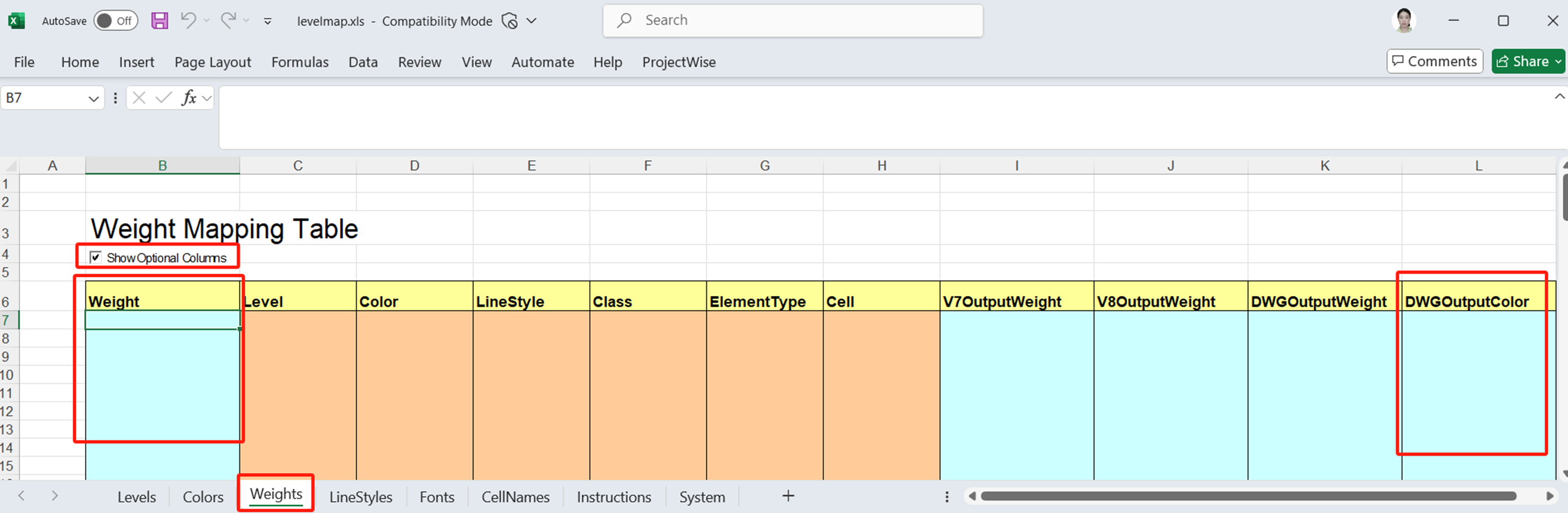This screenshot has width=1568, height=513.
Task: Click the Redo arrow icon
Action: [x=228, y=21]
